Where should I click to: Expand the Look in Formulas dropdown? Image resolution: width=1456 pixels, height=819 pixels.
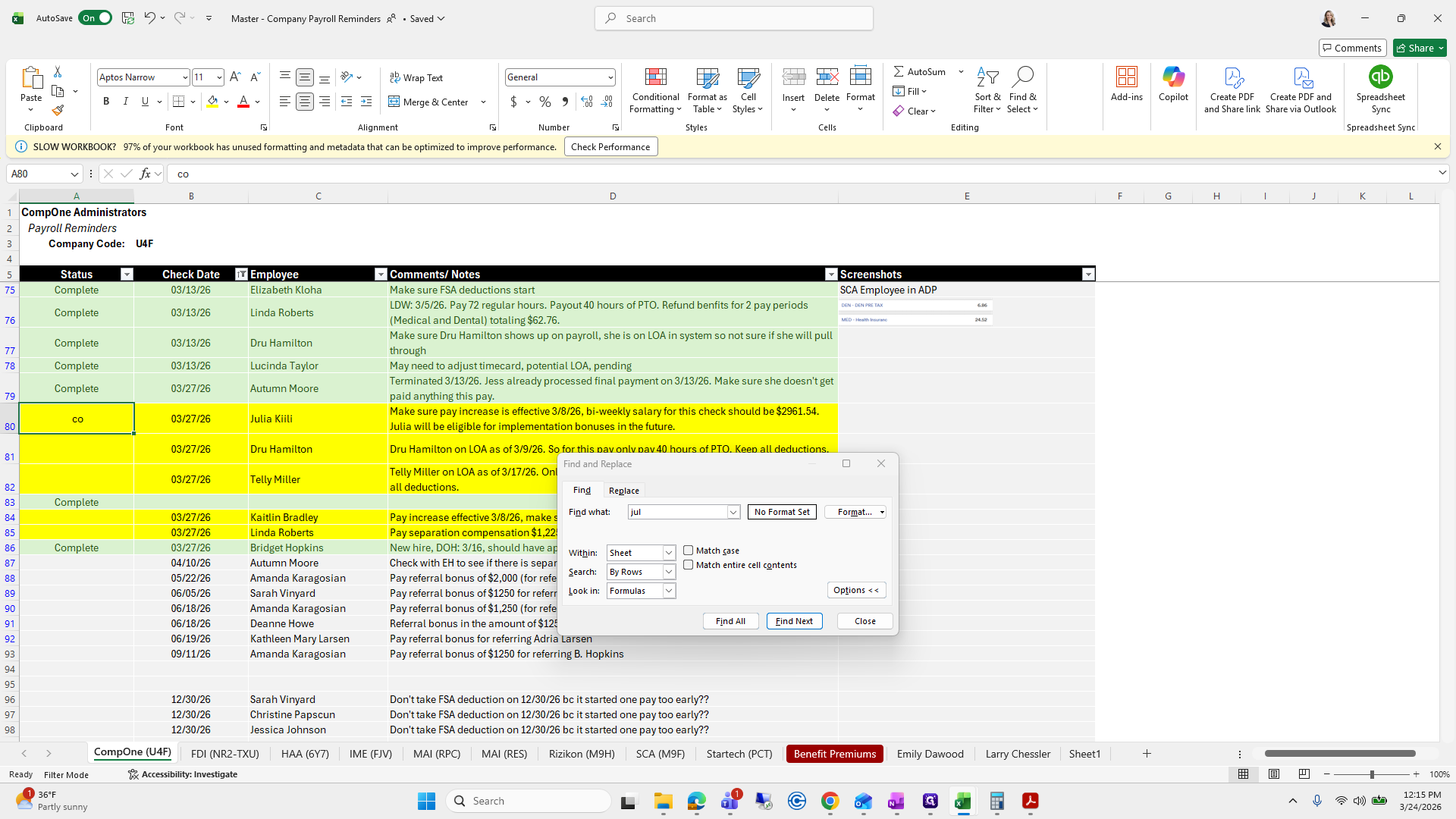coord(669,591)
